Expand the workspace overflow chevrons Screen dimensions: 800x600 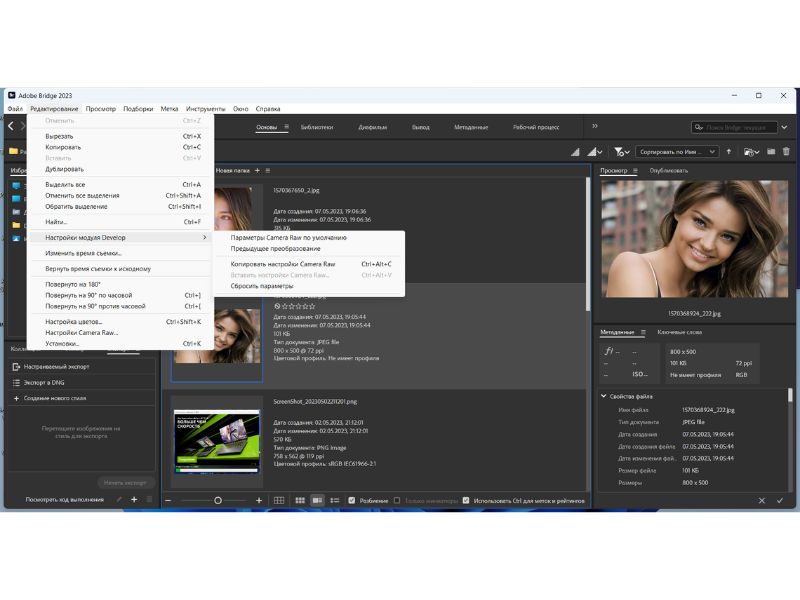[x=594, y=127]
